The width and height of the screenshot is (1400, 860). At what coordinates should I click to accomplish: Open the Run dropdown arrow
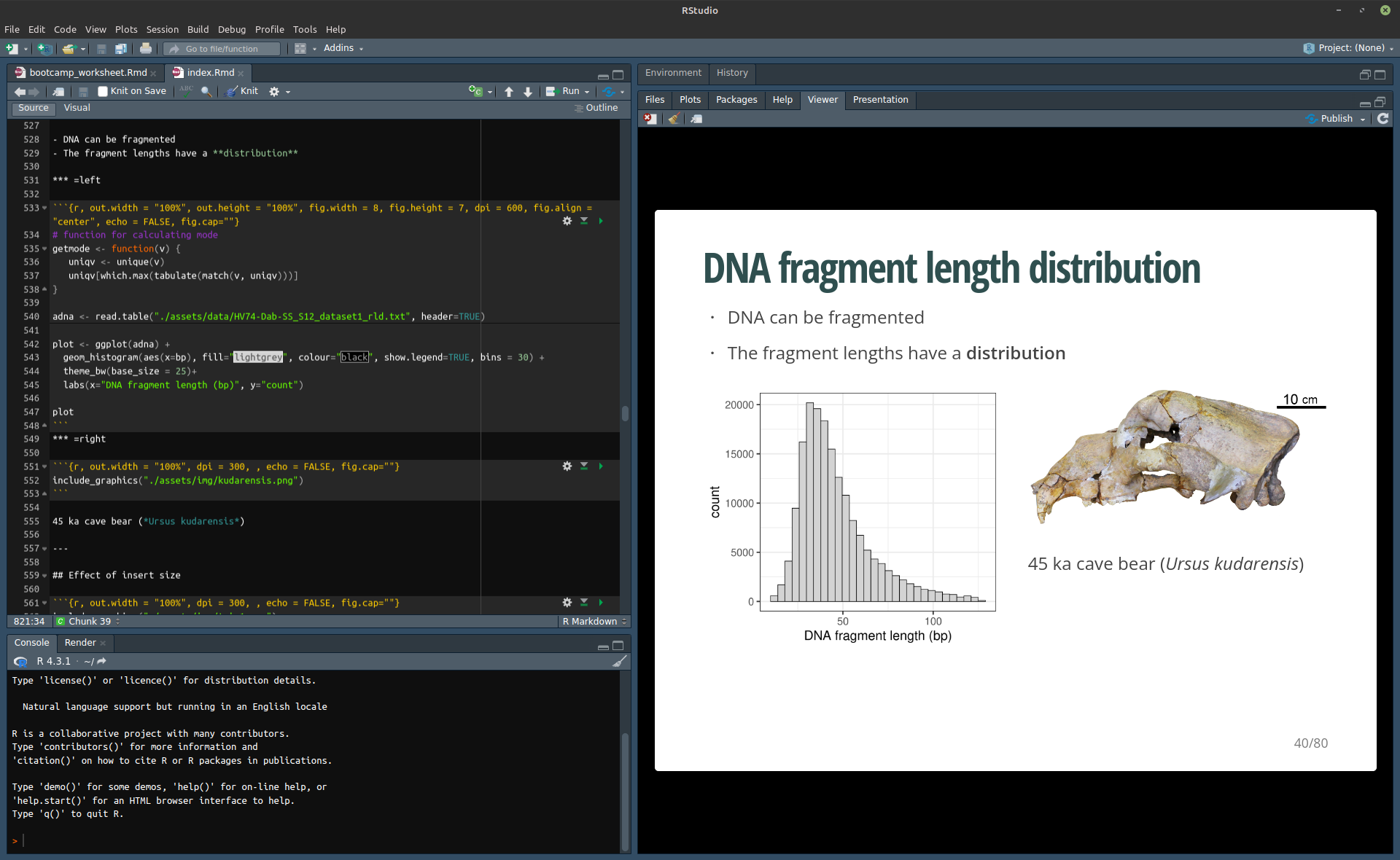(x=587, y=92)
